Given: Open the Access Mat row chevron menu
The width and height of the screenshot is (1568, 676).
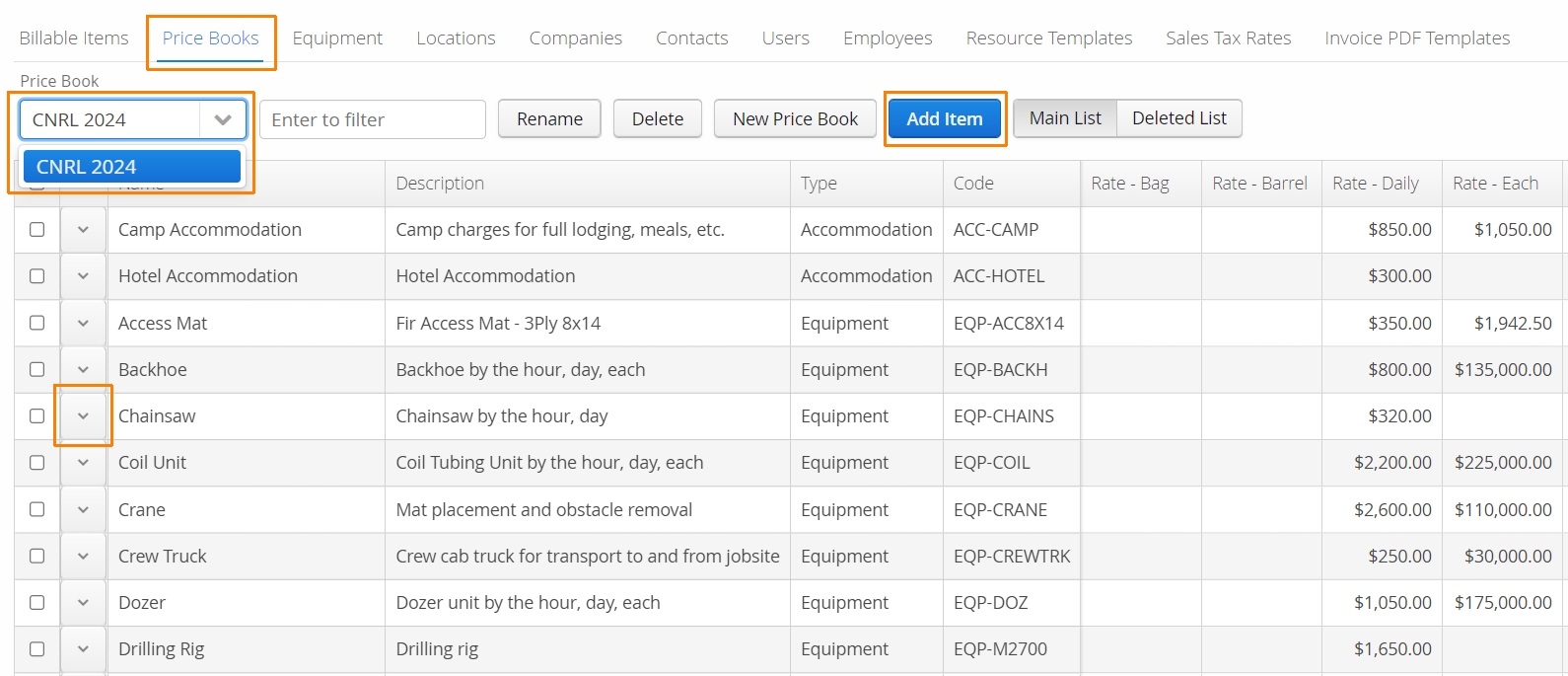Looking at the screenshot, I should click(x=83, y=323).
